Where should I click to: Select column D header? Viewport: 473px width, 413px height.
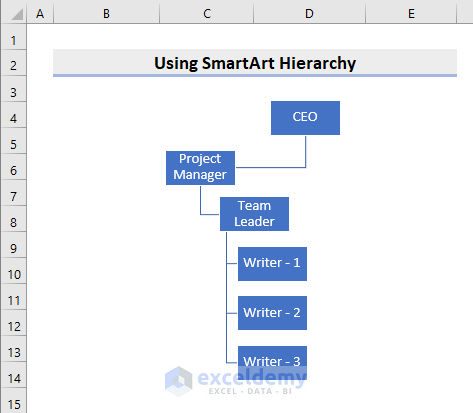tap(309, 13)
